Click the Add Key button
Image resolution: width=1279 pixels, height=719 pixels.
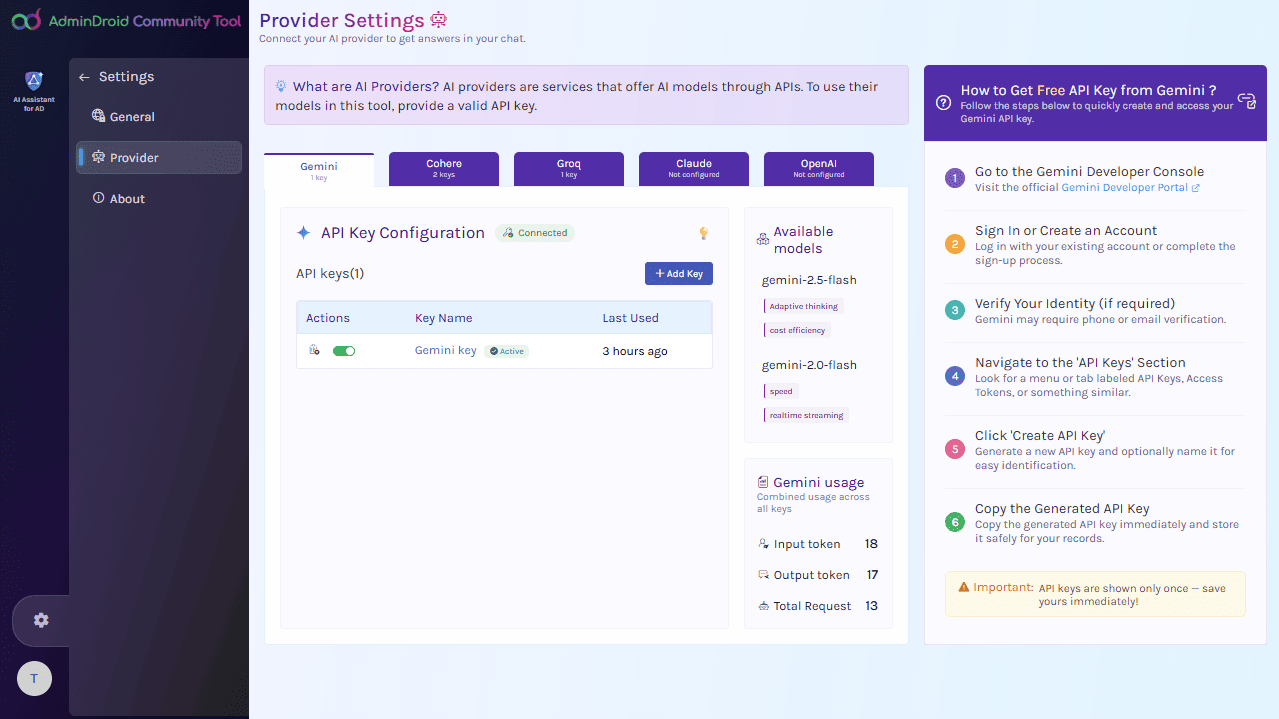678,273
